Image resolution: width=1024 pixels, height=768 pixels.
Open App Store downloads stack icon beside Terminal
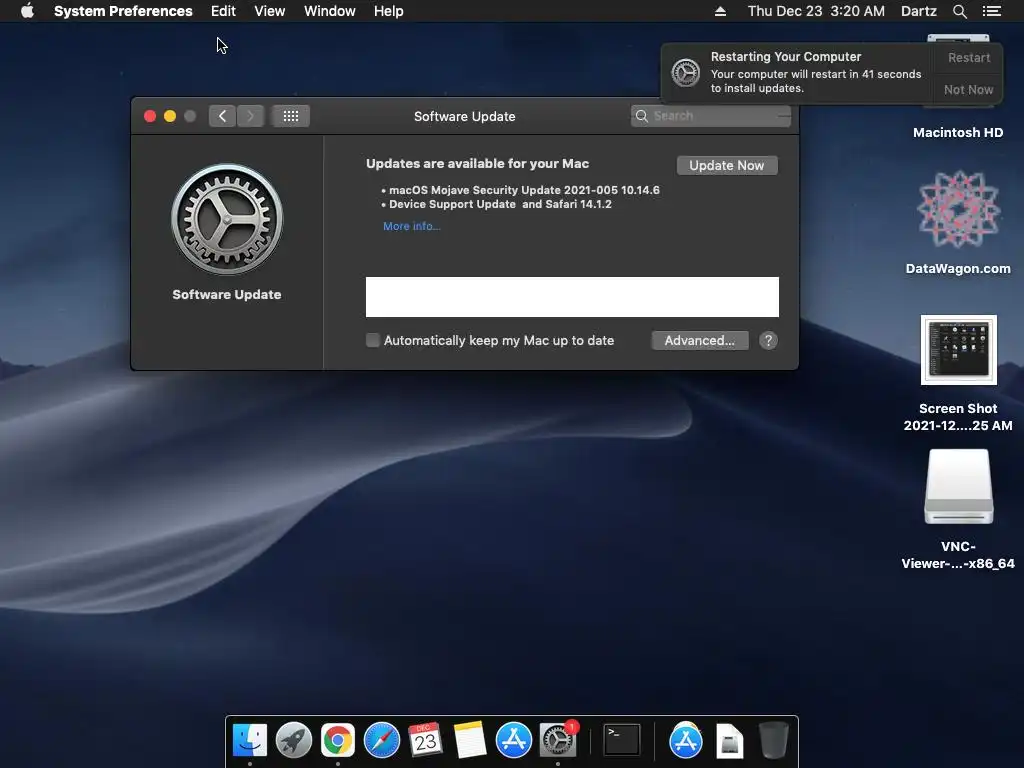(685, 740)
